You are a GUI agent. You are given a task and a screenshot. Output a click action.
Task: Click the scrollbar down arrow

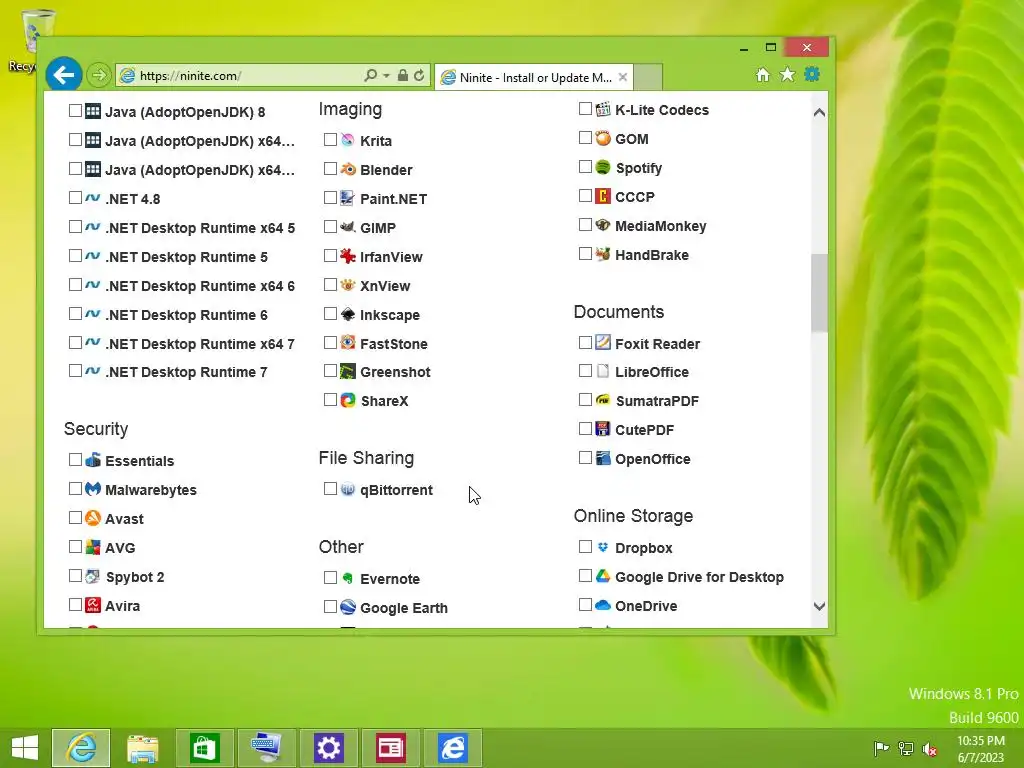[x=819, y=607]
